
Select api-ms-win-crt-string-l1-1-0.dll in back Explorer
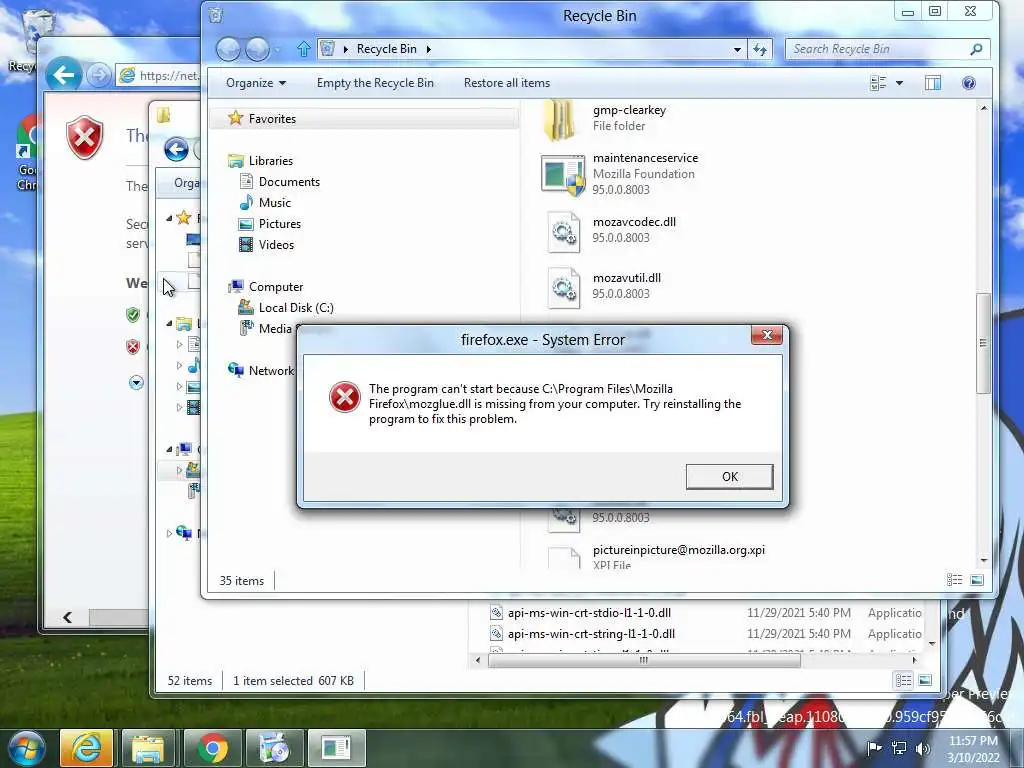click(591, 633)
